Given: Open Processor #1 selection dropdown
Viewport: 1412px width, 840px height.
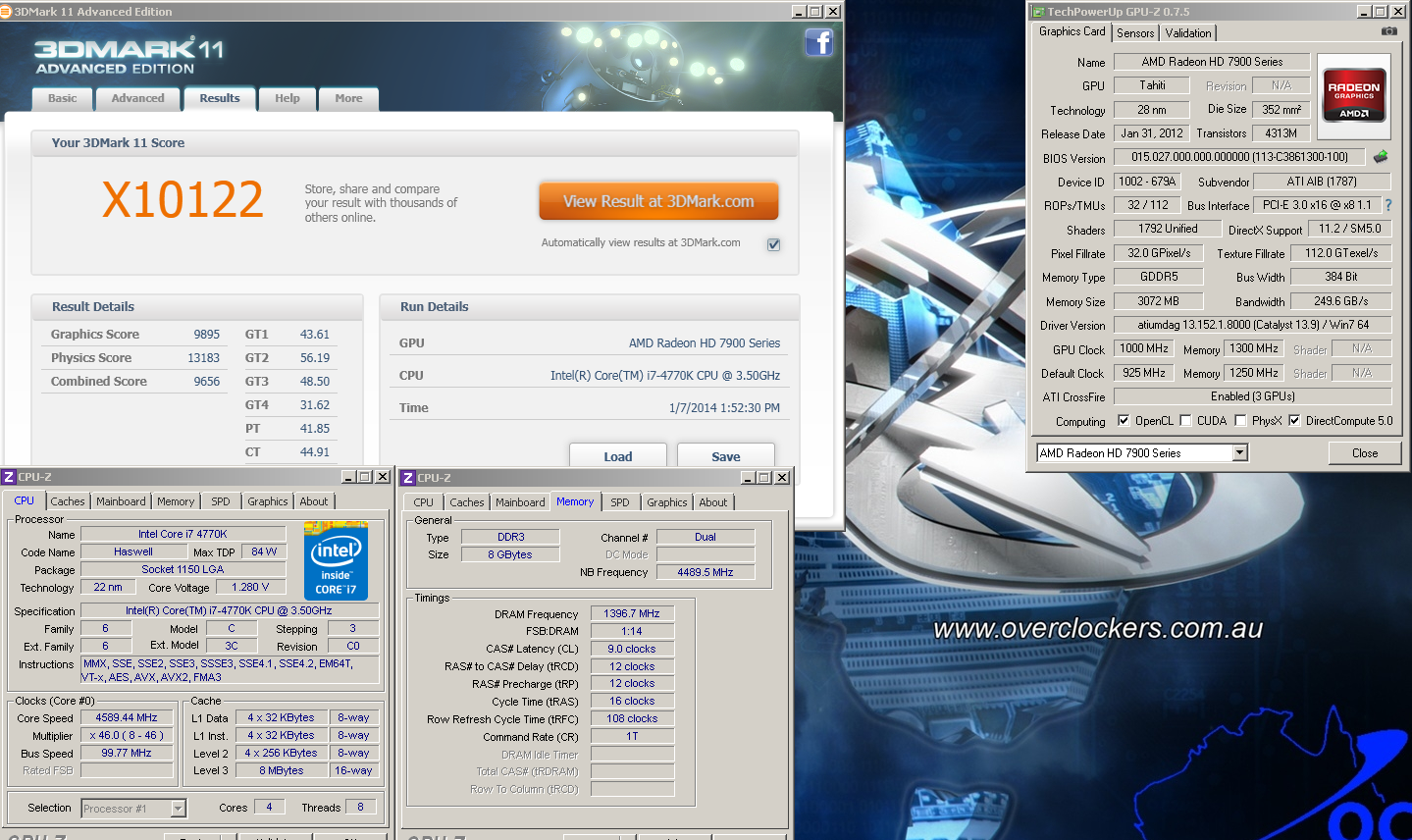Looking at the screenshot, I should [x=179, y=809].
